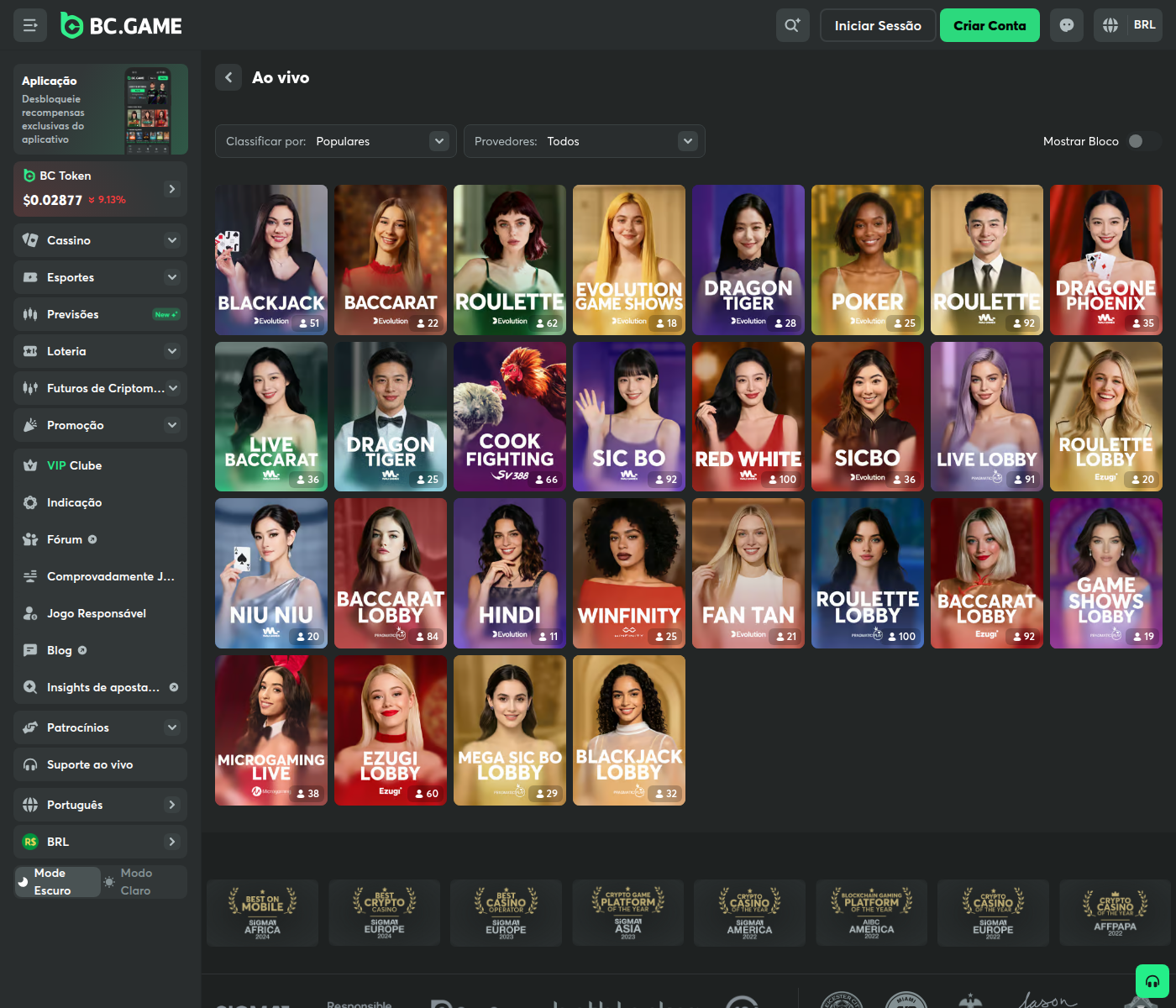Click the Insights de apostas magnifier icon
The width and height of the screenshot is (1176, 1008).
(x=30, y=687)
